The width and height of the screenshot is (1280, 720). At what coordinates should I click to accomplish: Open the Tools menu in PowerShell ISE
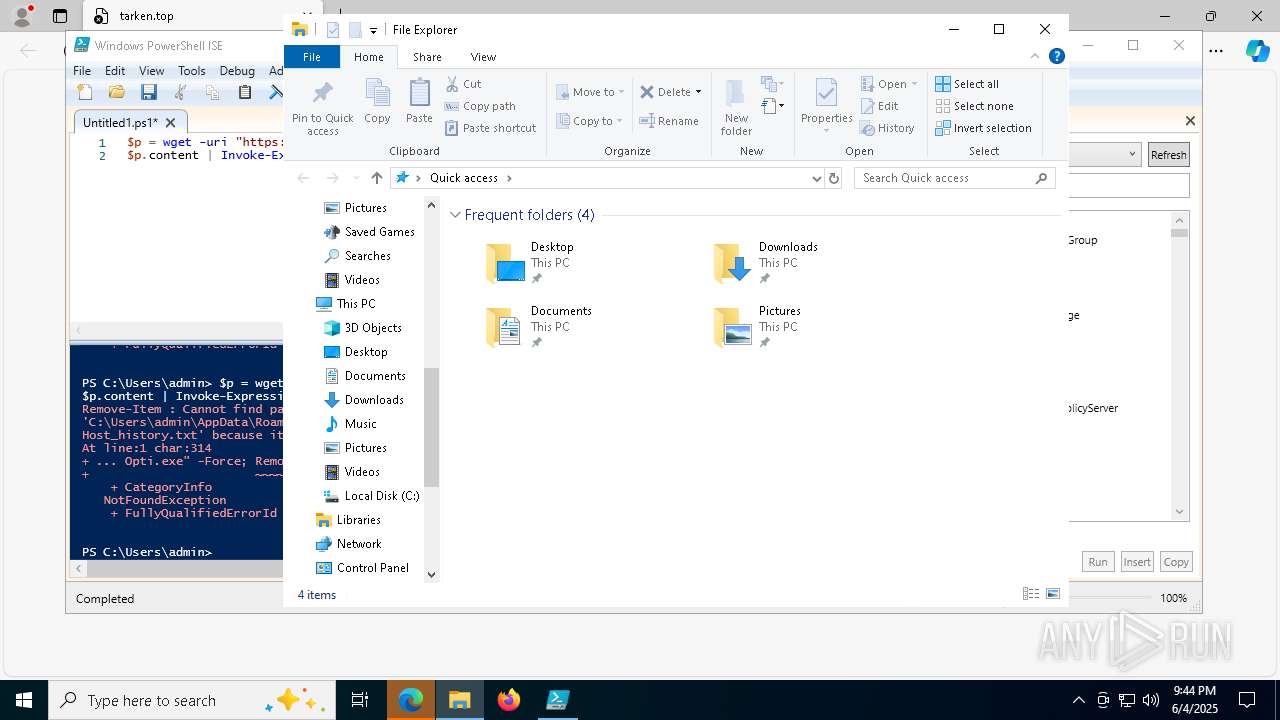point(191,71)
